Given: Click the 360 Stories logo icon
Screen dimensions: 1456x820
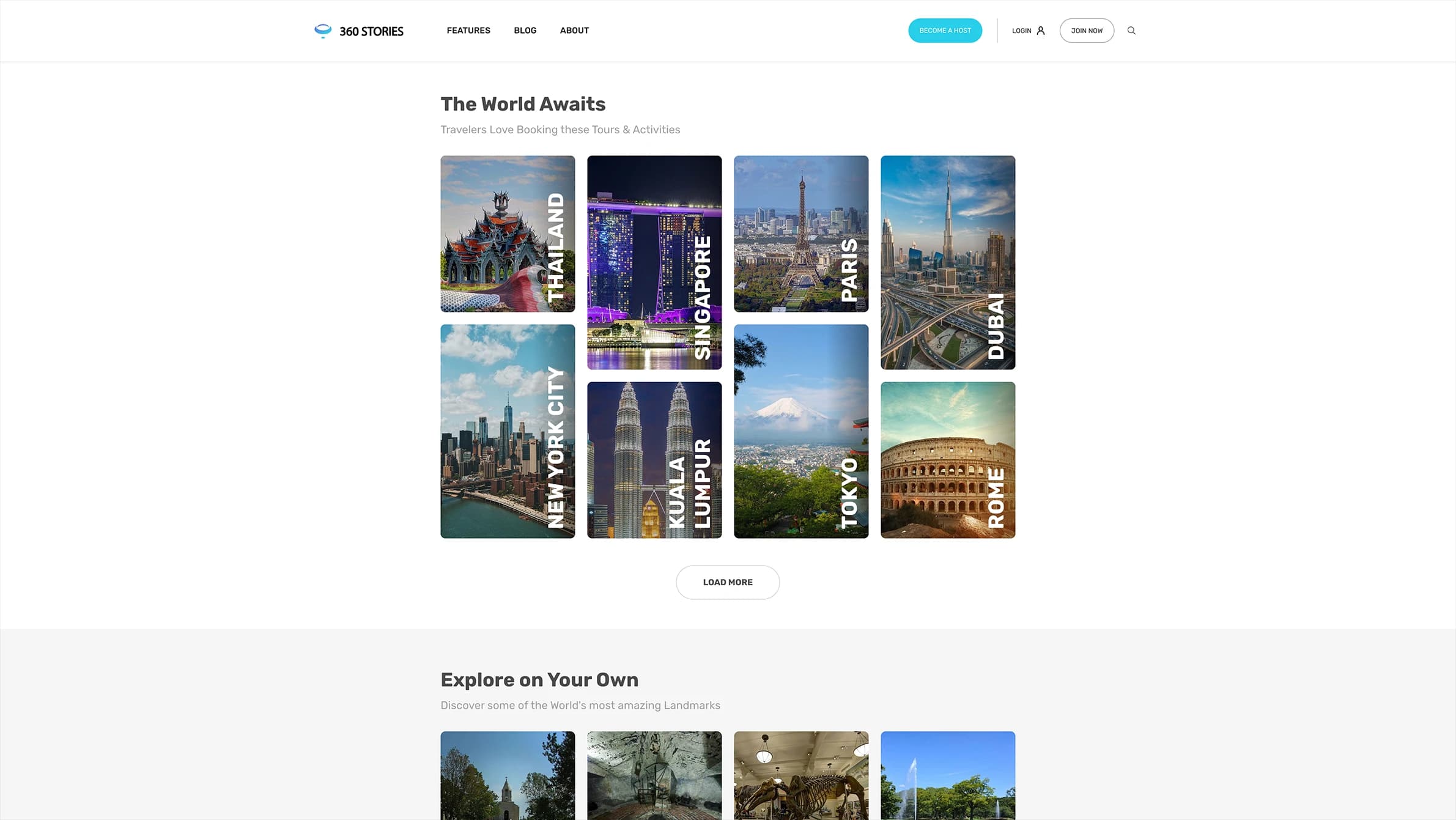Looking at the screenshot, I should tap(322, 31).
